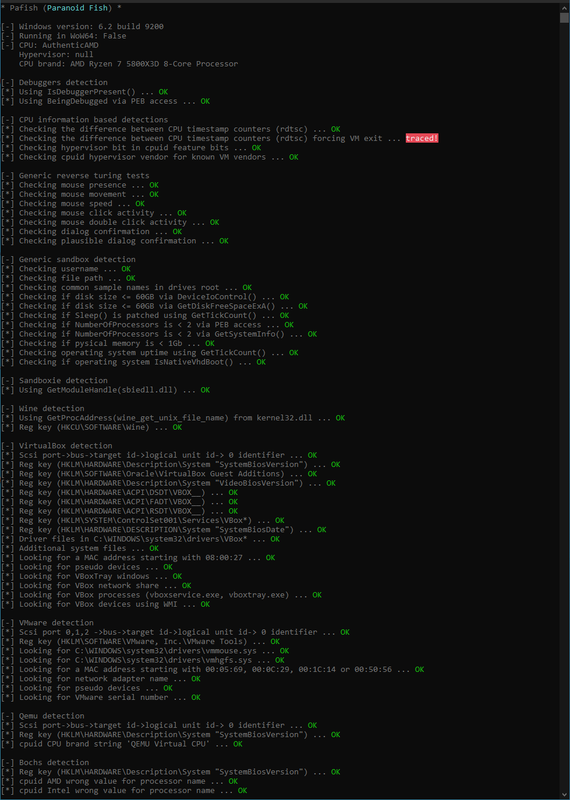Click 'VMware, Inc.\VMware Tools' registry line
570x800 pixels.
coord(140,641)
